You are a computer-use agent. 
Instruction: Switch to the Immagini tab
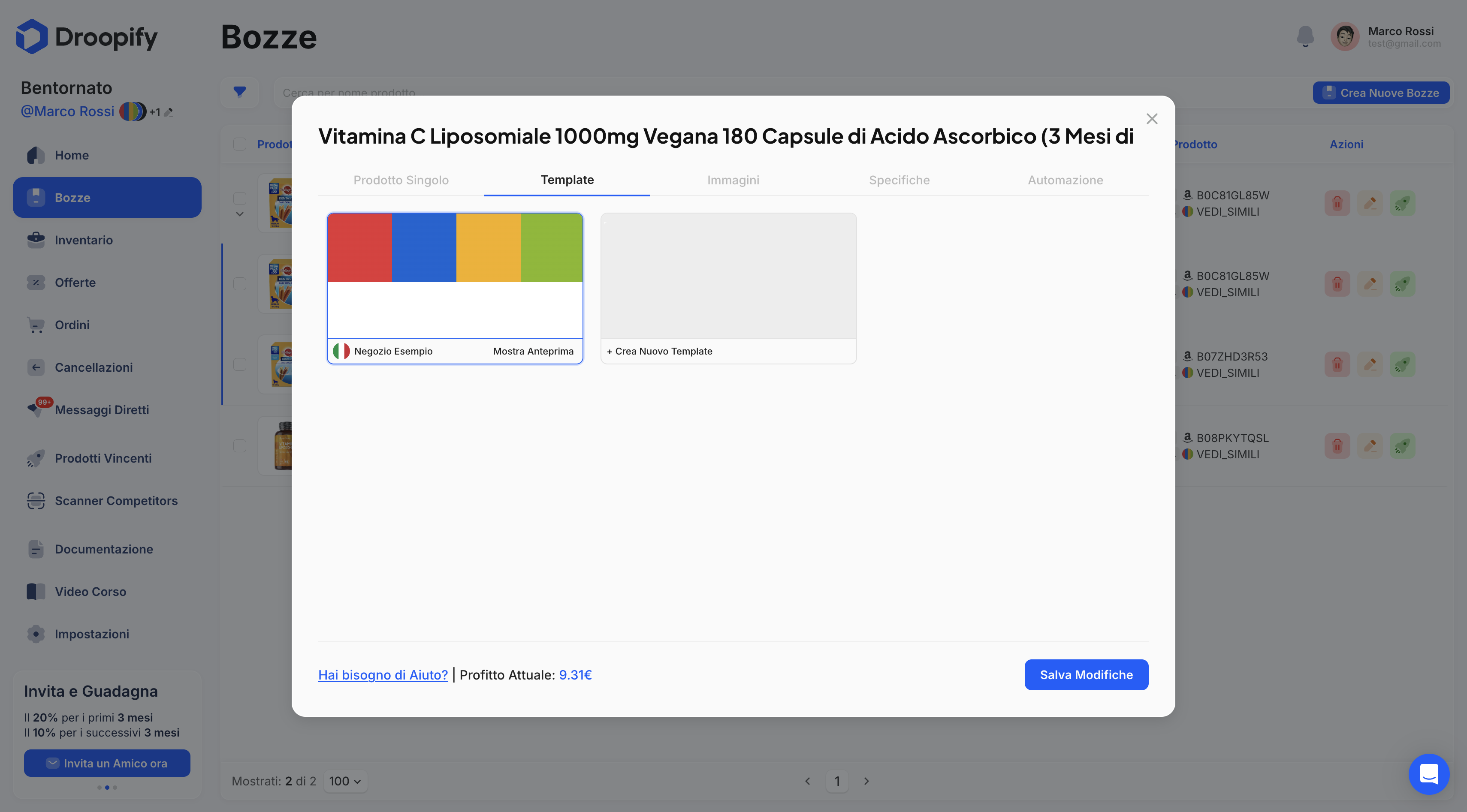733,180
